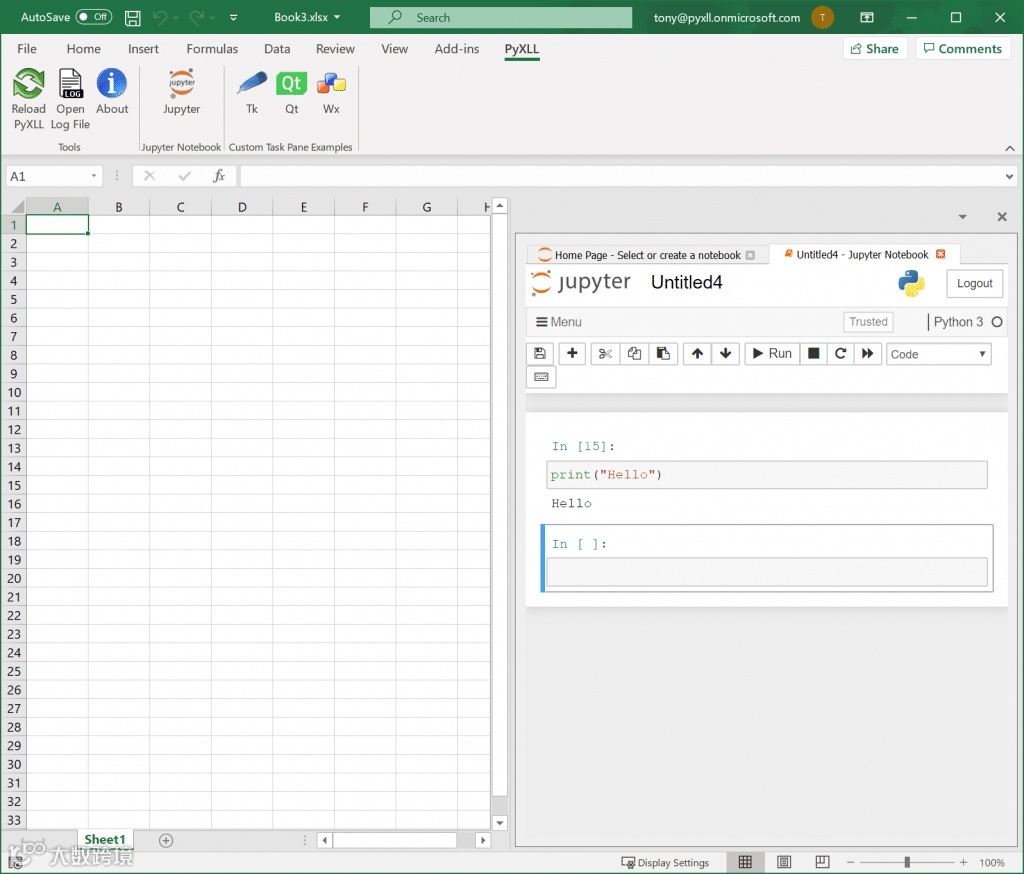Move the selected cell down
The width and height of the screenshot is (1024, 874).
point(726,353)
